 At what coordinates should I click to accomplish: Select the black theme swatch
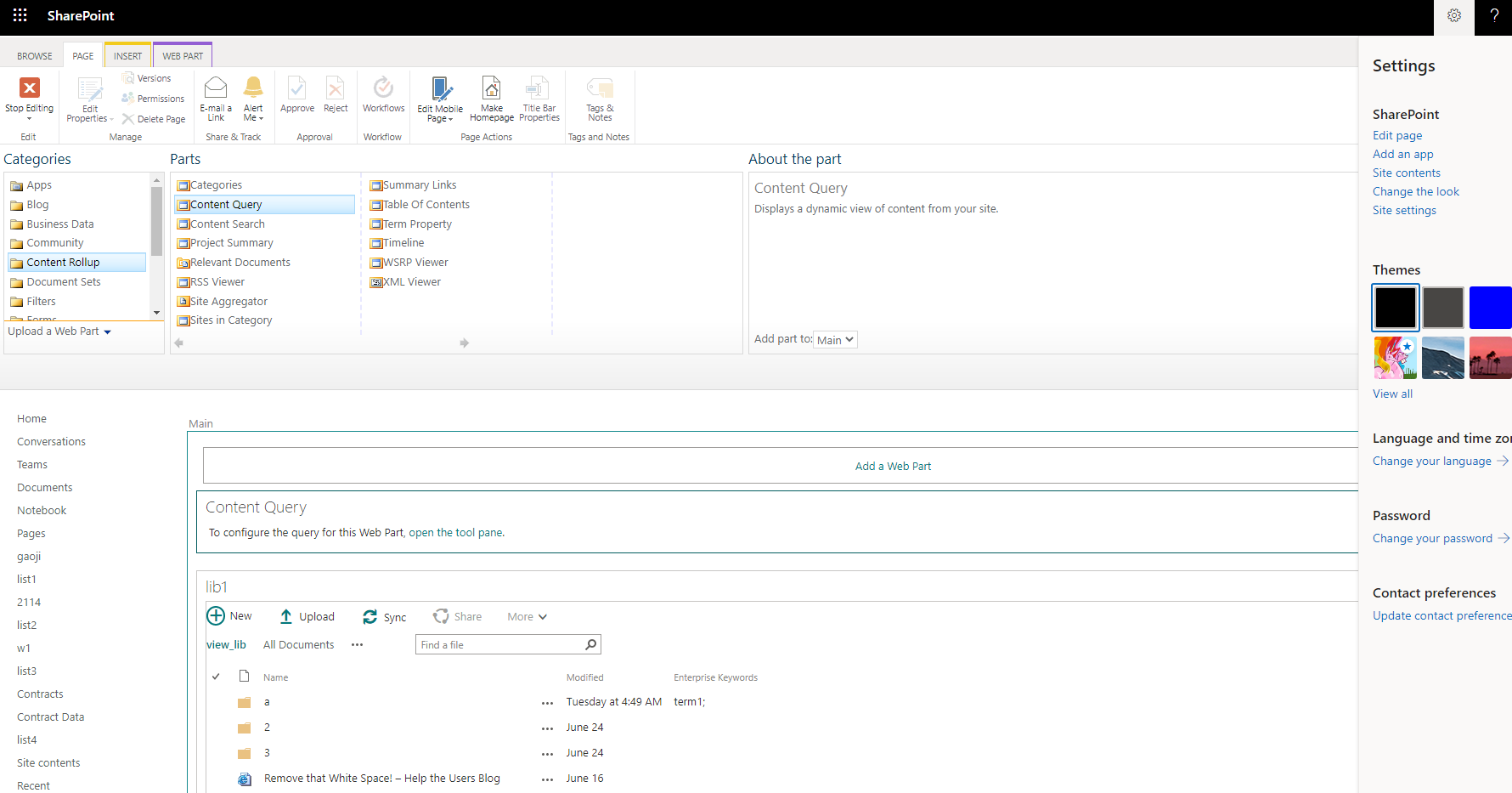[x=1396, y=308]
